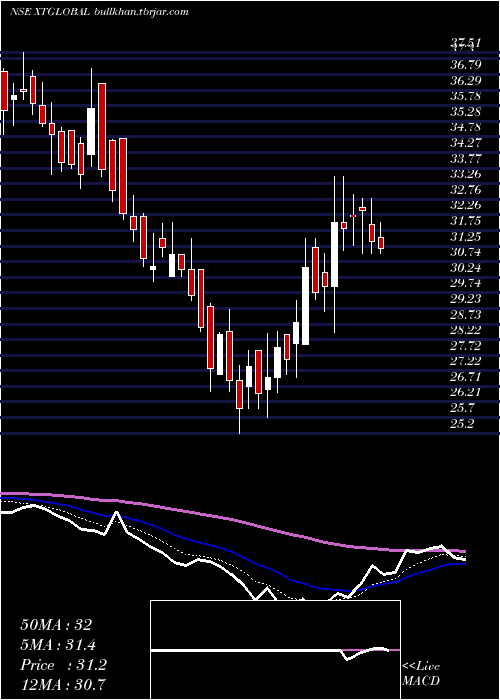Select the 32.26 price axis label
The width and height of the screenshot is (500, 700).
(x=465, y=206)
